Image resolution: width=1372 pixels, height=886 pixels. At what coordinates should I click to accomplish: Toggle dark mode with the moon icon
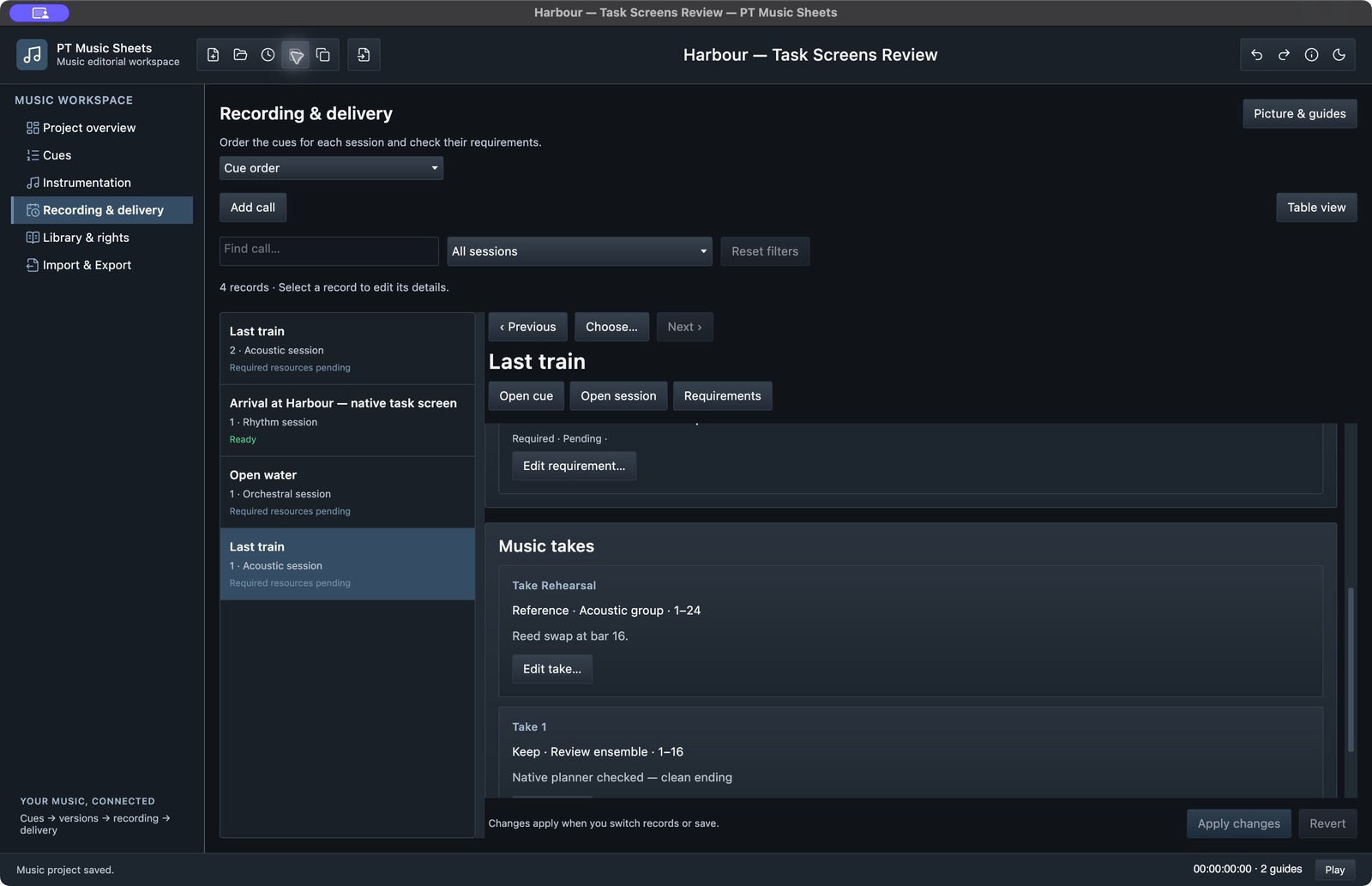[x=1339, y=55]
